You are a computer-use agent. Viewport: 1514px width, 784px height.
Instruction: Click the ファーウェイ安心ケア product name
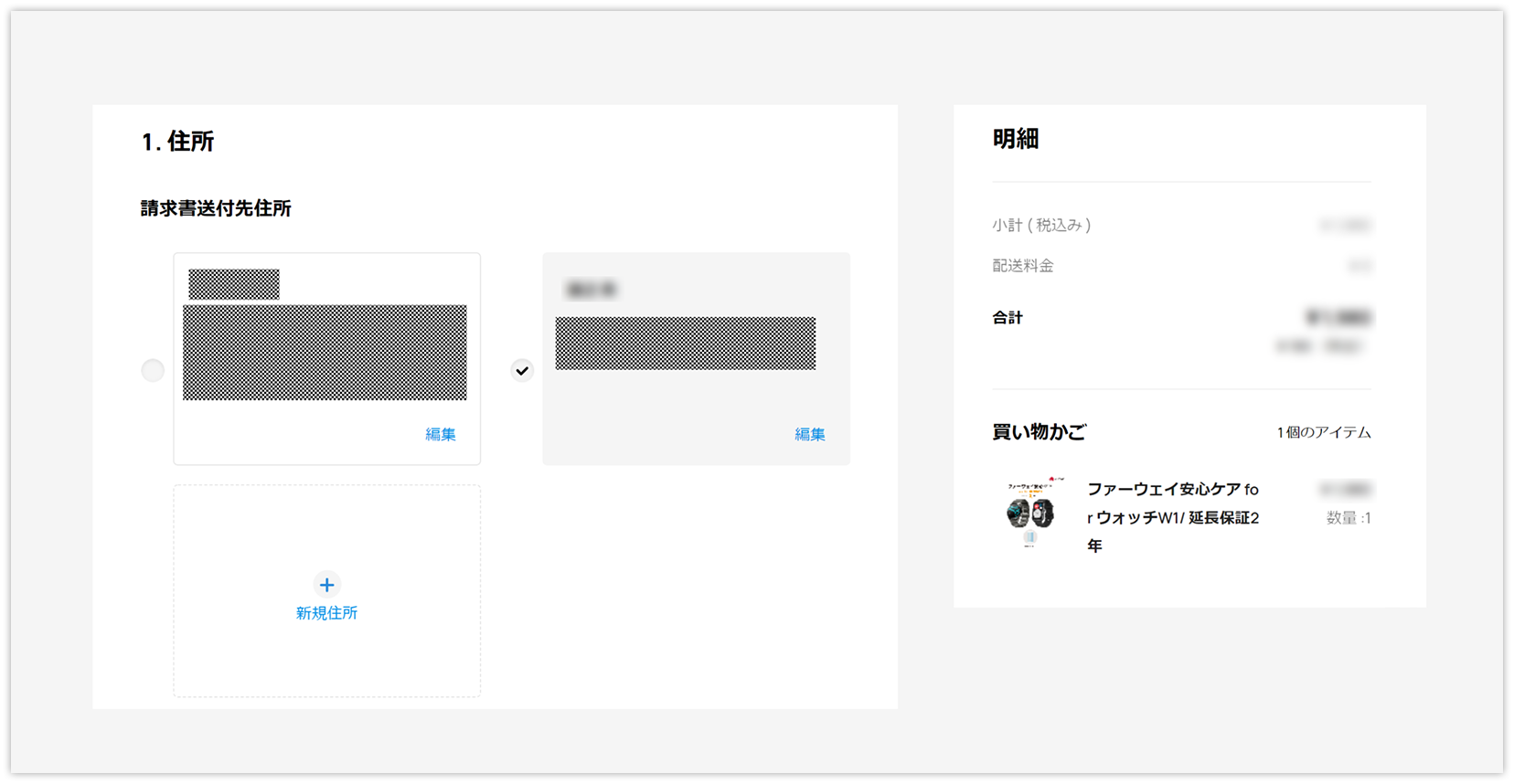coord(1172,516)
